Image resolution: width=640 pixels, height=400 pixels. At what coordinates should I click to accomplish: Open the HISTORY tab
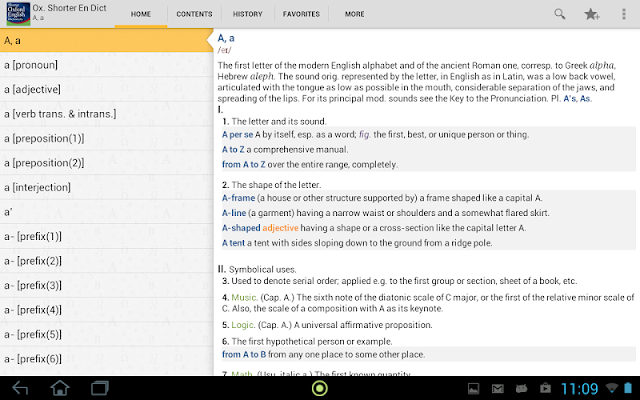point(248,14)
